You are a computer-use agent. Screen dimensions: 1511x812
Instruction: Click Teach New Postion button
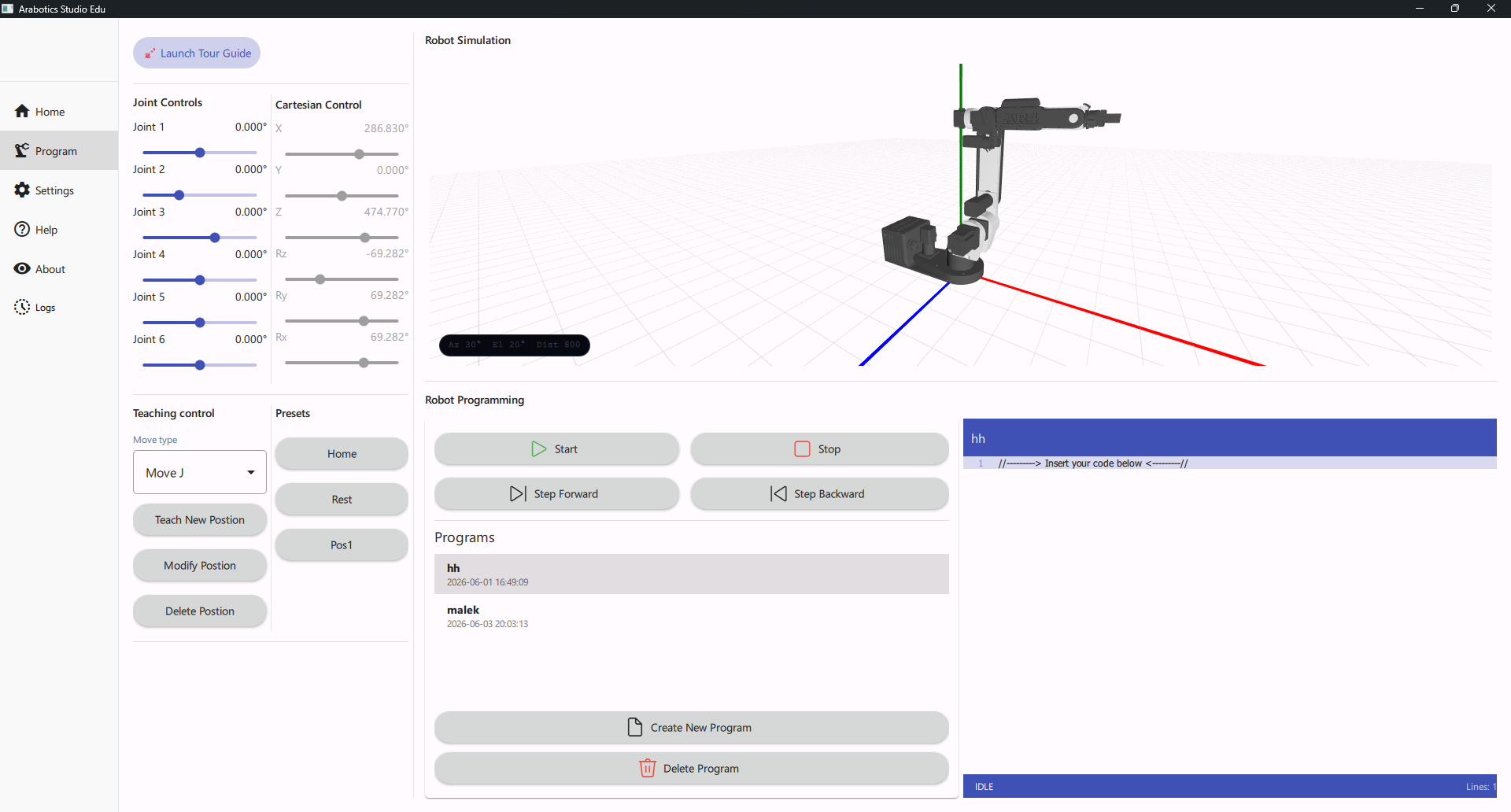coord(200,519)
